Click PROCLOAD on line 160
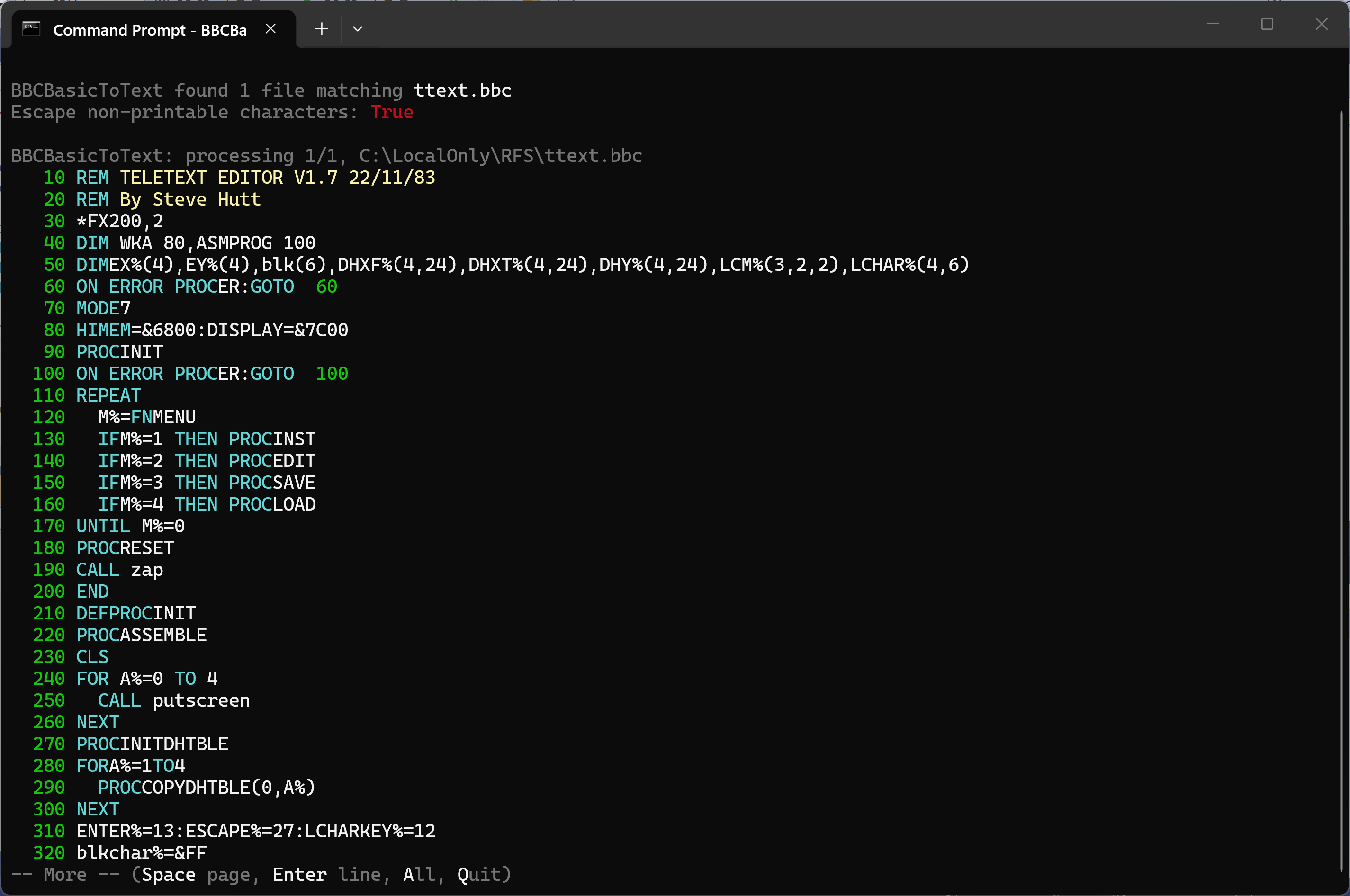This screenshot has height=896, width=1350. click(x=272, y=504)
